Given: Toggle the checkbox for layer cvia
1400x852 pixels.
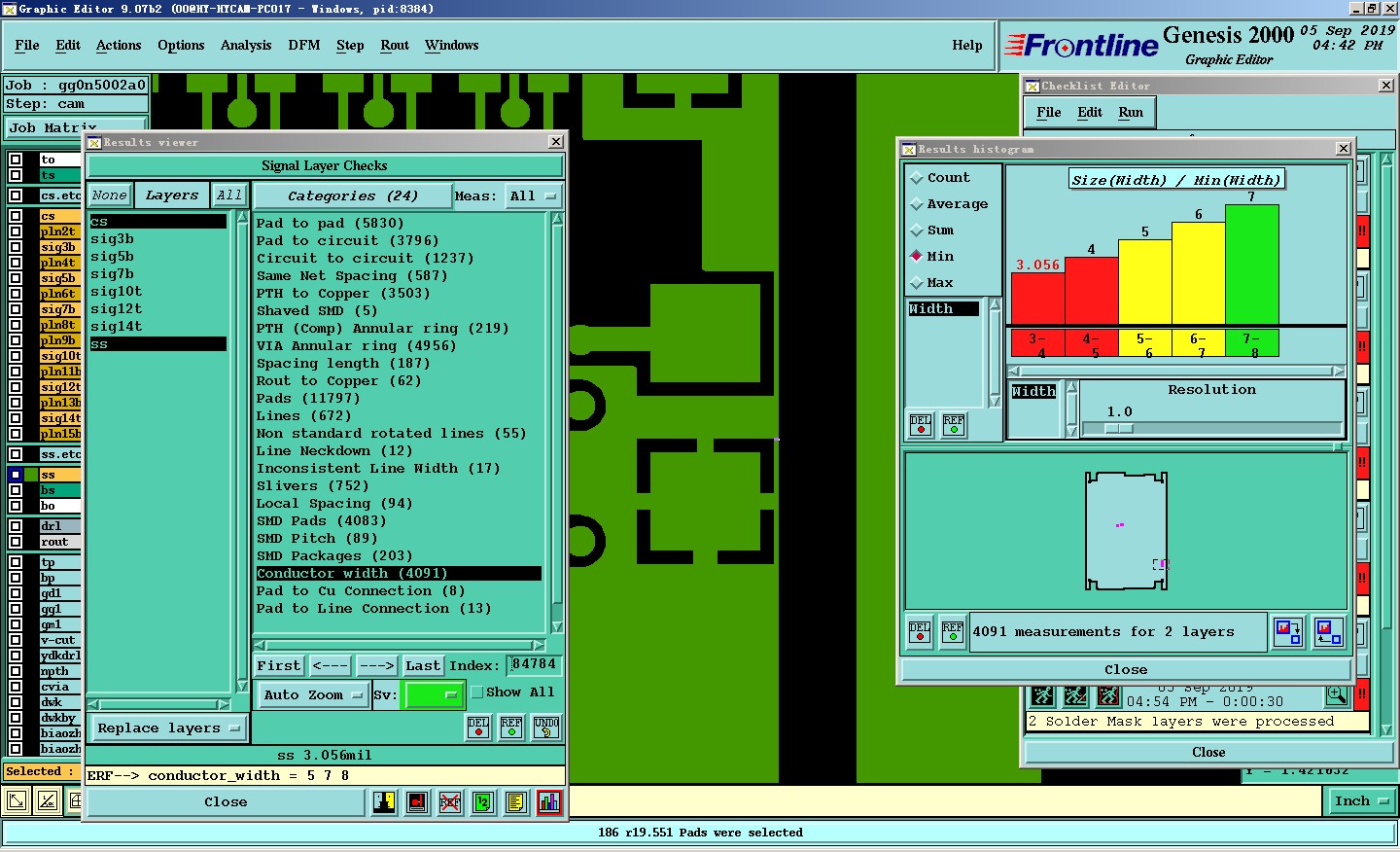Looking at the screenshot, I should pyautogui.click(x=16, y=687).
